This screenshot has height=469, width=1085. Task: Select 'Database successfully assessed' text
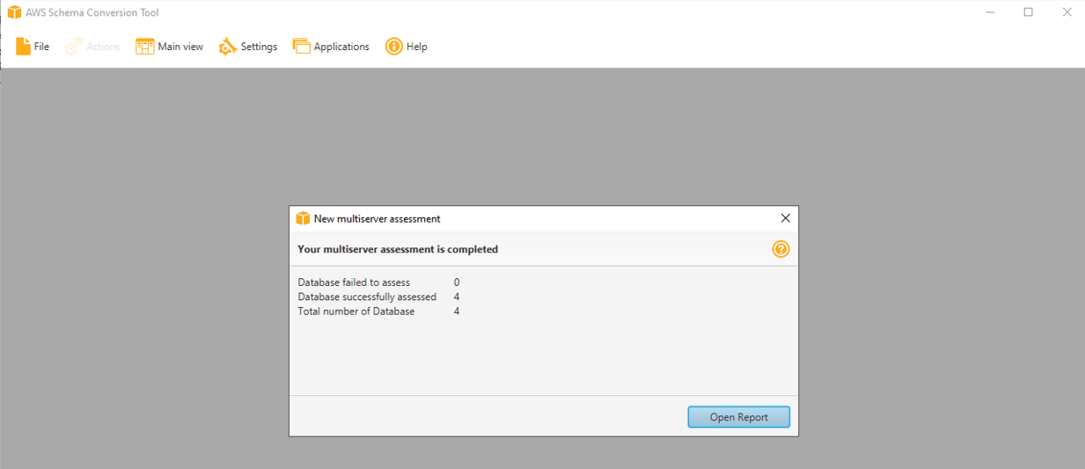click(x=367, y=297)
